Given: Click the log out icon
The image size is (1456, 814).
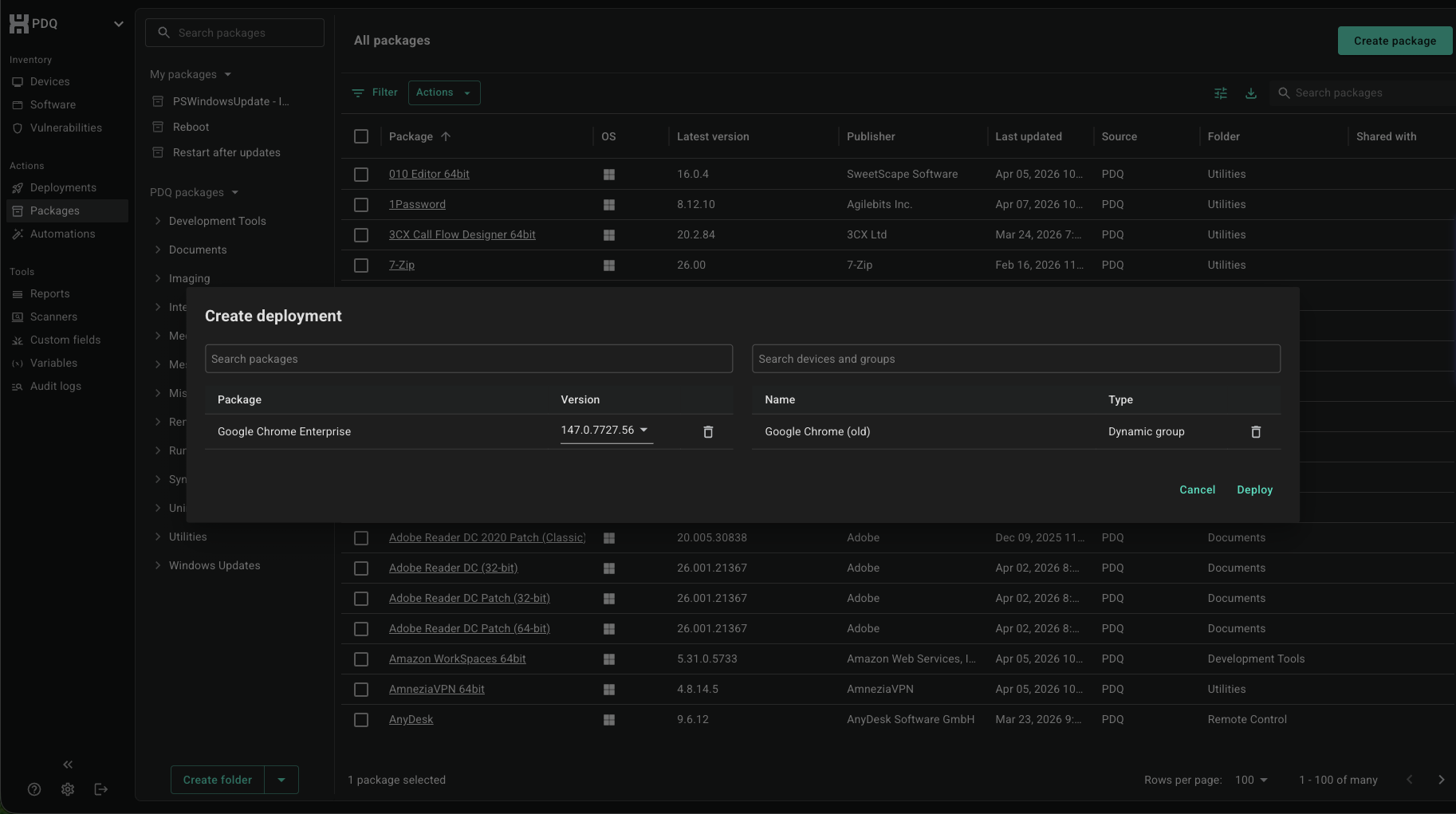Looking at the screenshot, I should point(101,789).
